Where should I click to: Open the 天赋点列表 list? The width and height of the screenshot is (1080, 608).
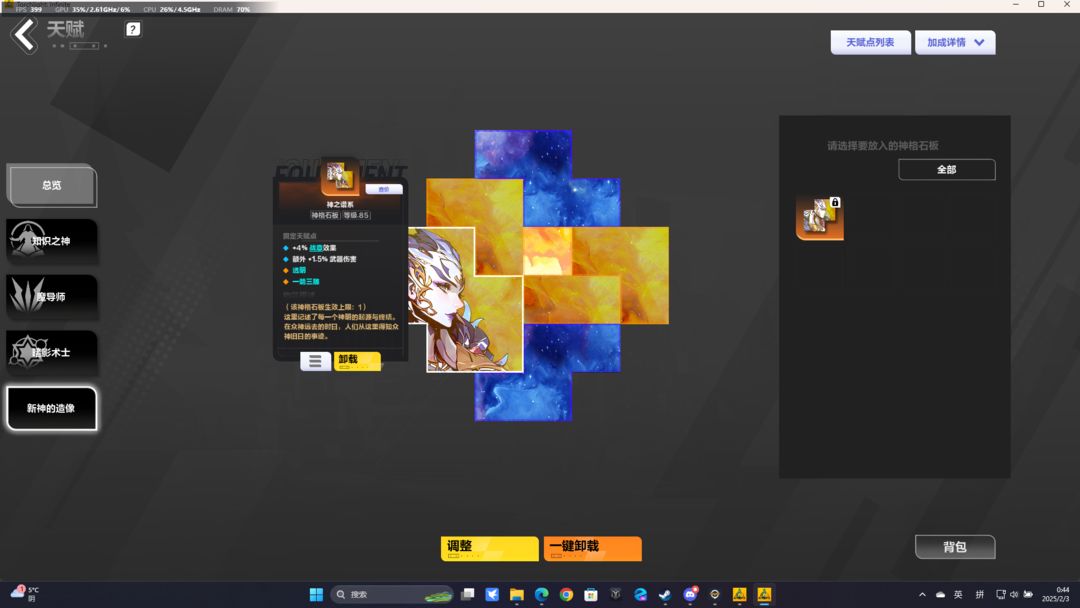pos(871,43)
